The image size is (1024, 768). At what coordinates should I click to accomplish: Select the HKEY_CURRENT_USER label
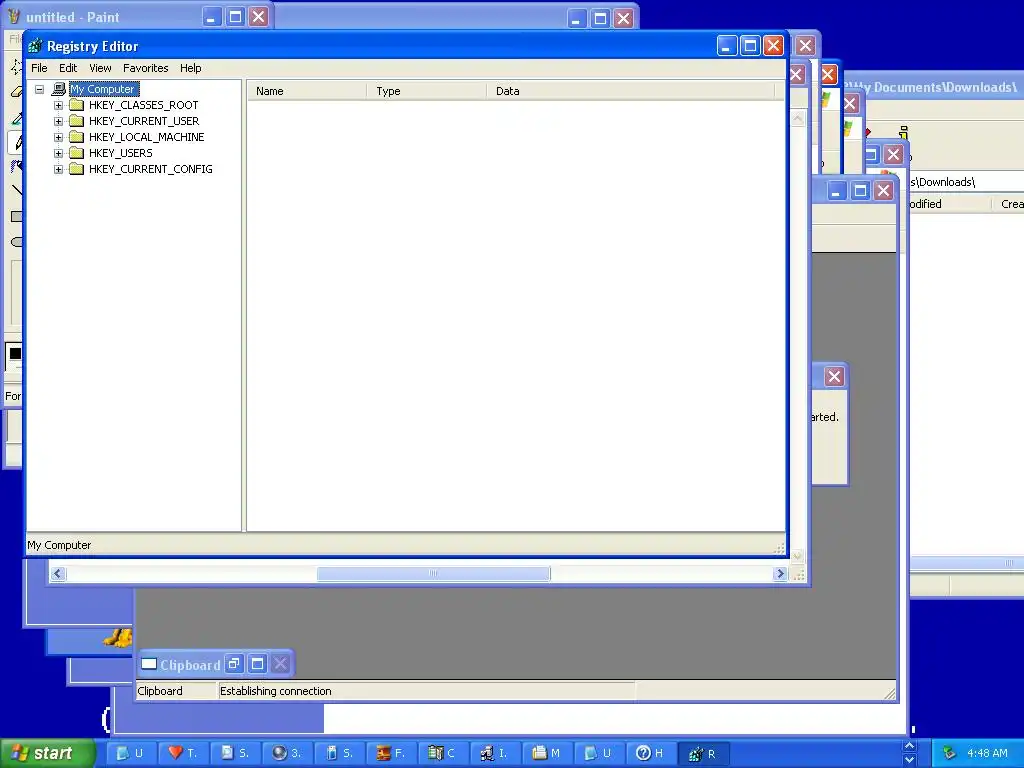[144, 121]
